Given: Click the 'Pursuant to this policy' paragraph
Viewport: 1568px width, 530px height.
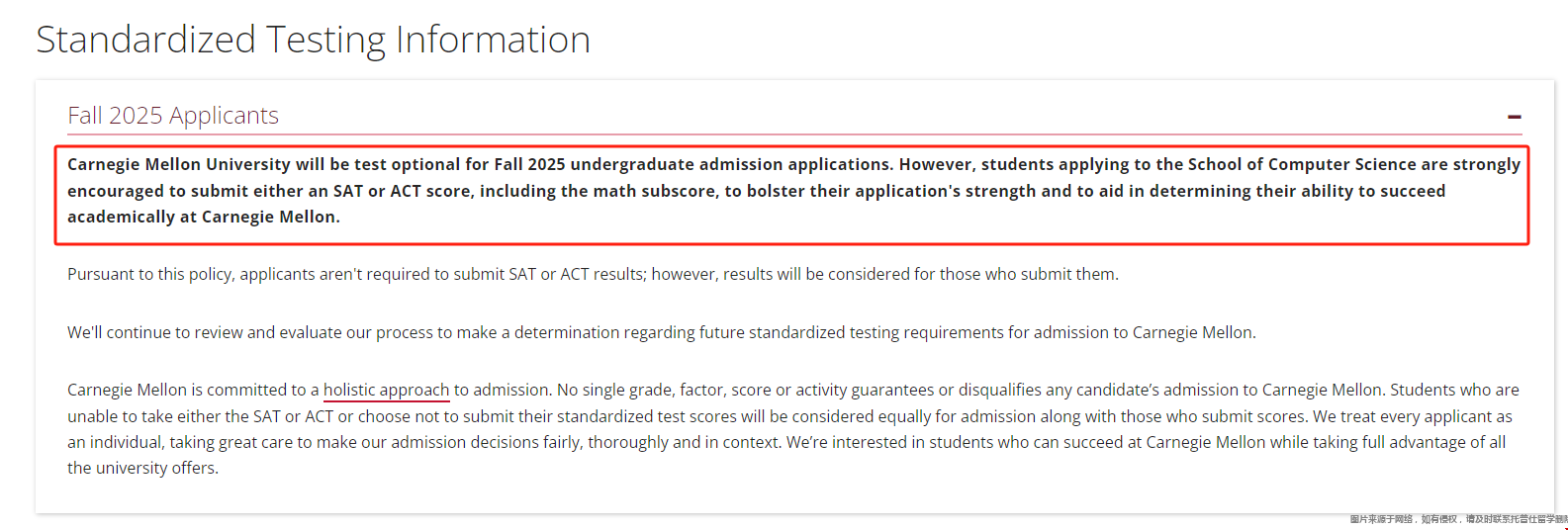Looking at the screenshot, I should coord(593,274).
